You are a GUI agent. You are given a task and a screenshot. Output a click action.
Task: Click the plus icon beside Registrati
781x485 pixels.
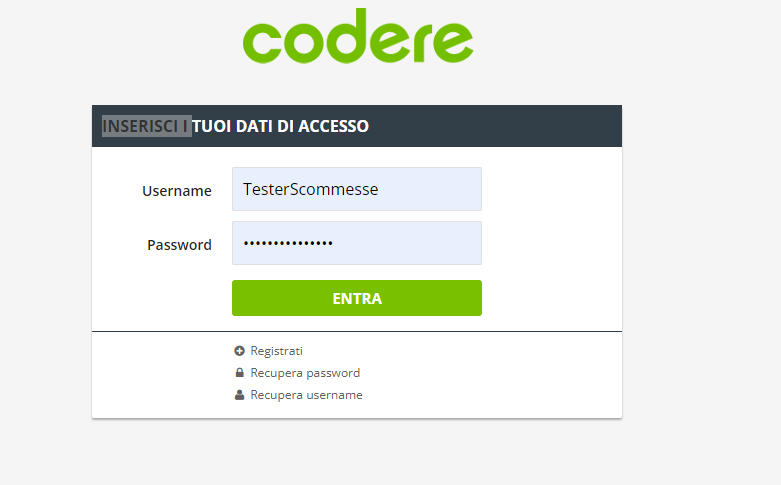click(239, 351)
